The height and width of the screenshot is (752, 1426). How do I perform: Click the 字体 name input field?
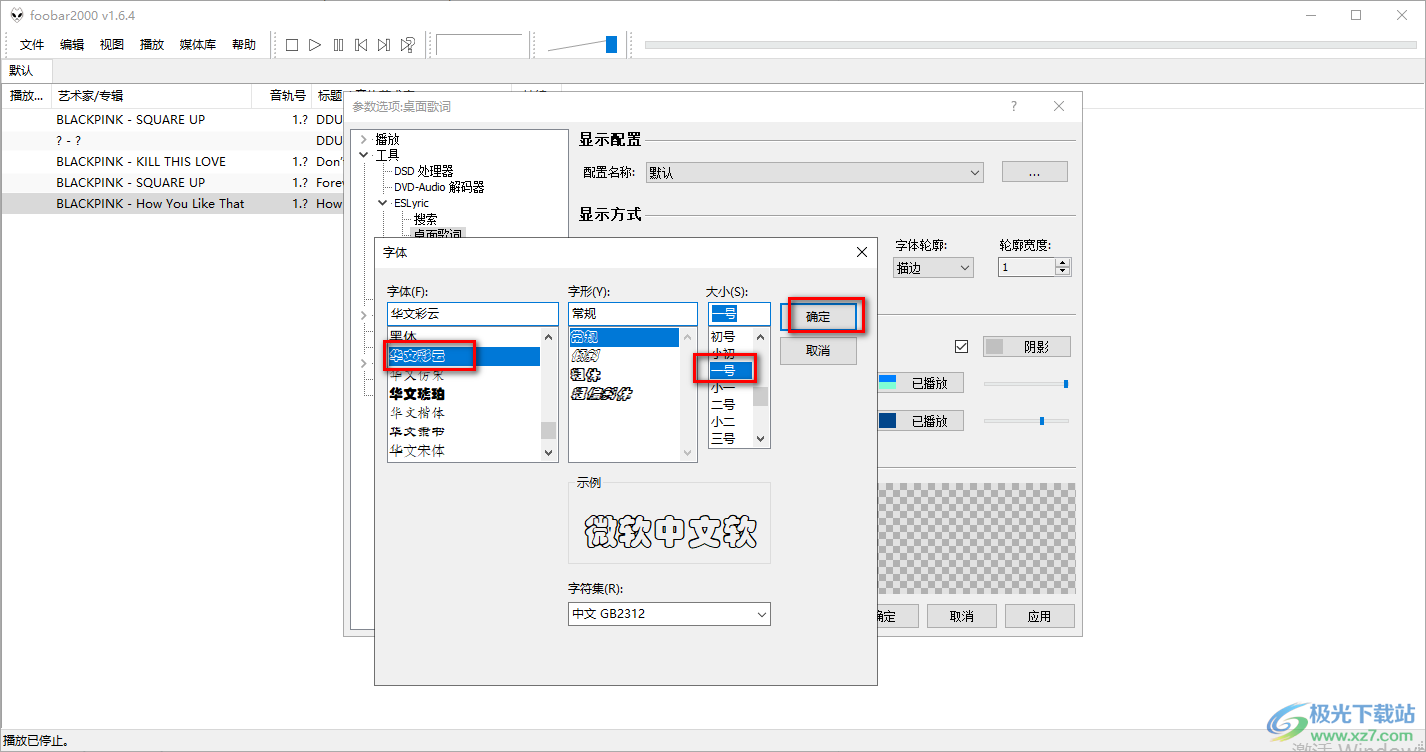(473, 313)
